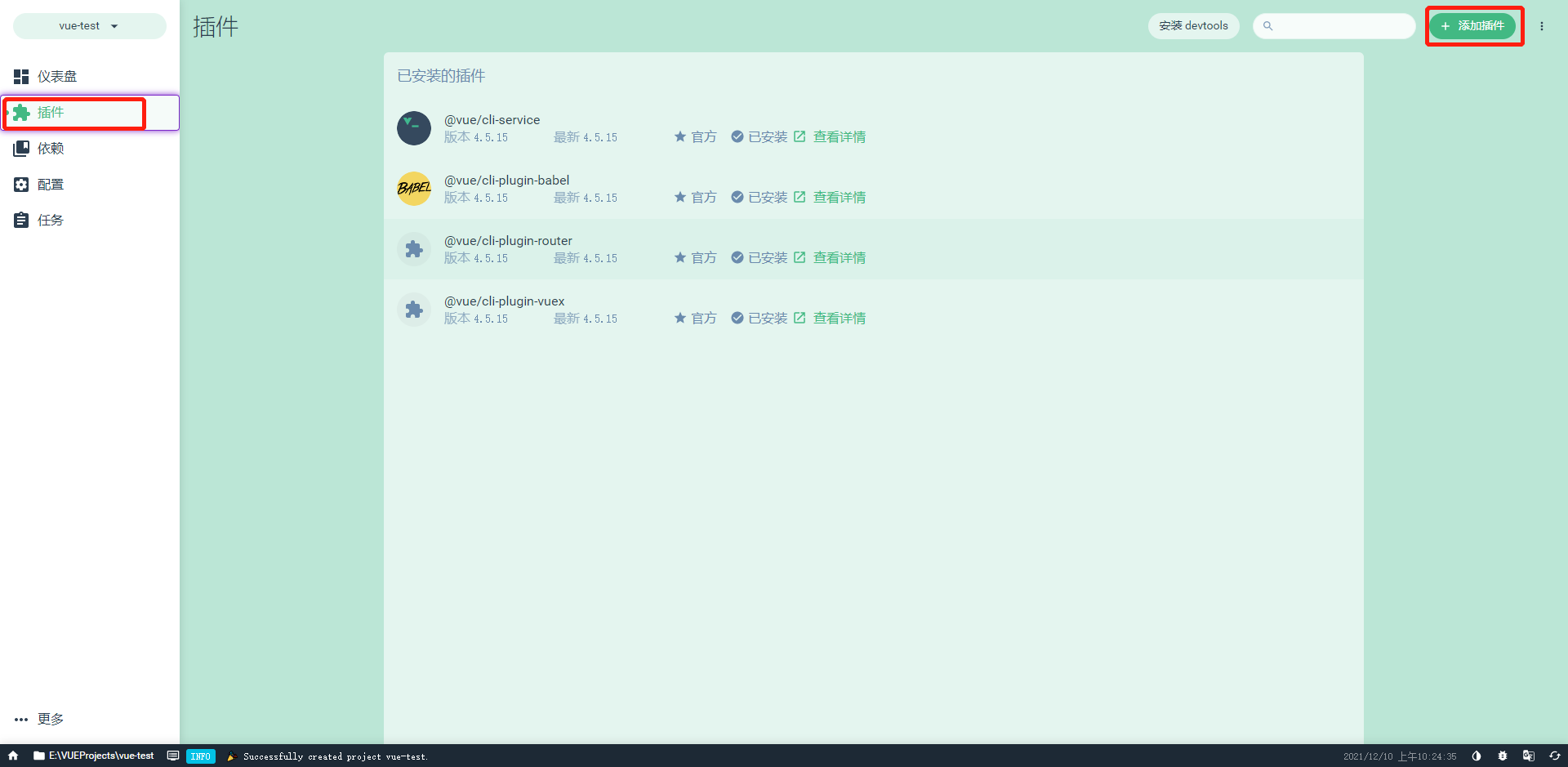This screenshot has width=1568, height=767.
Task: Expand the 更多 more menu
Action: coord(90,719)
